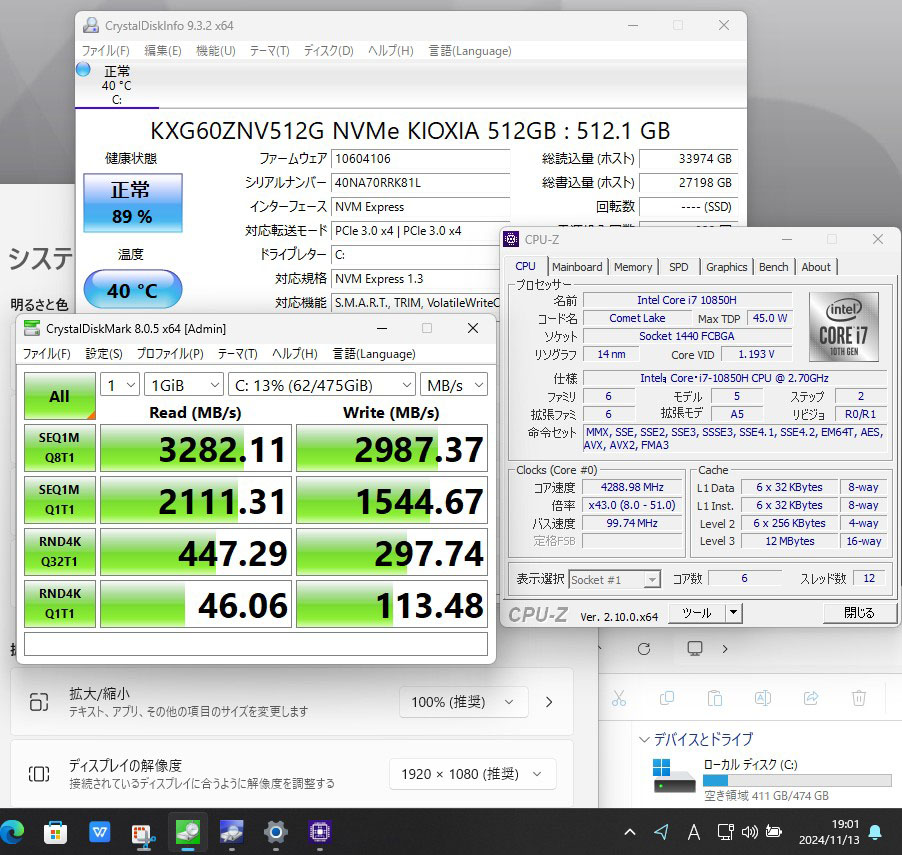Click the 閉じる button in CPU-Z

(858, 613)
